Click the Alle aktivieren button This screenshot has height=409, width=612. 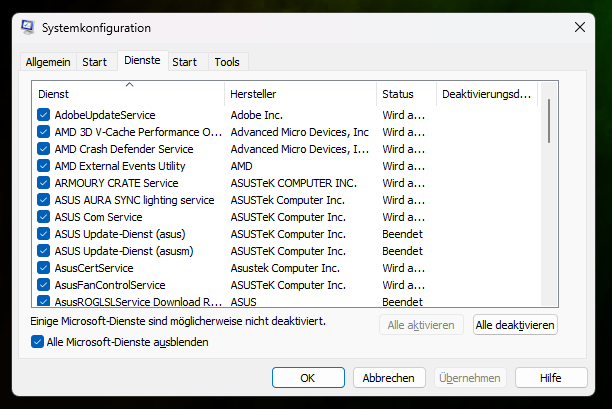coord(421,325)
